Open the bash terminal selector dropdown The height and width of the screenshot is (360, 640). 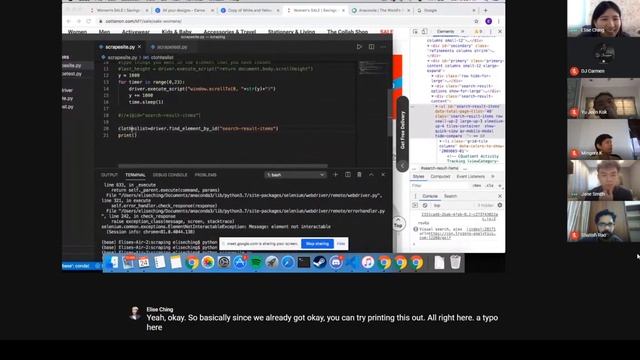[296, 175]
